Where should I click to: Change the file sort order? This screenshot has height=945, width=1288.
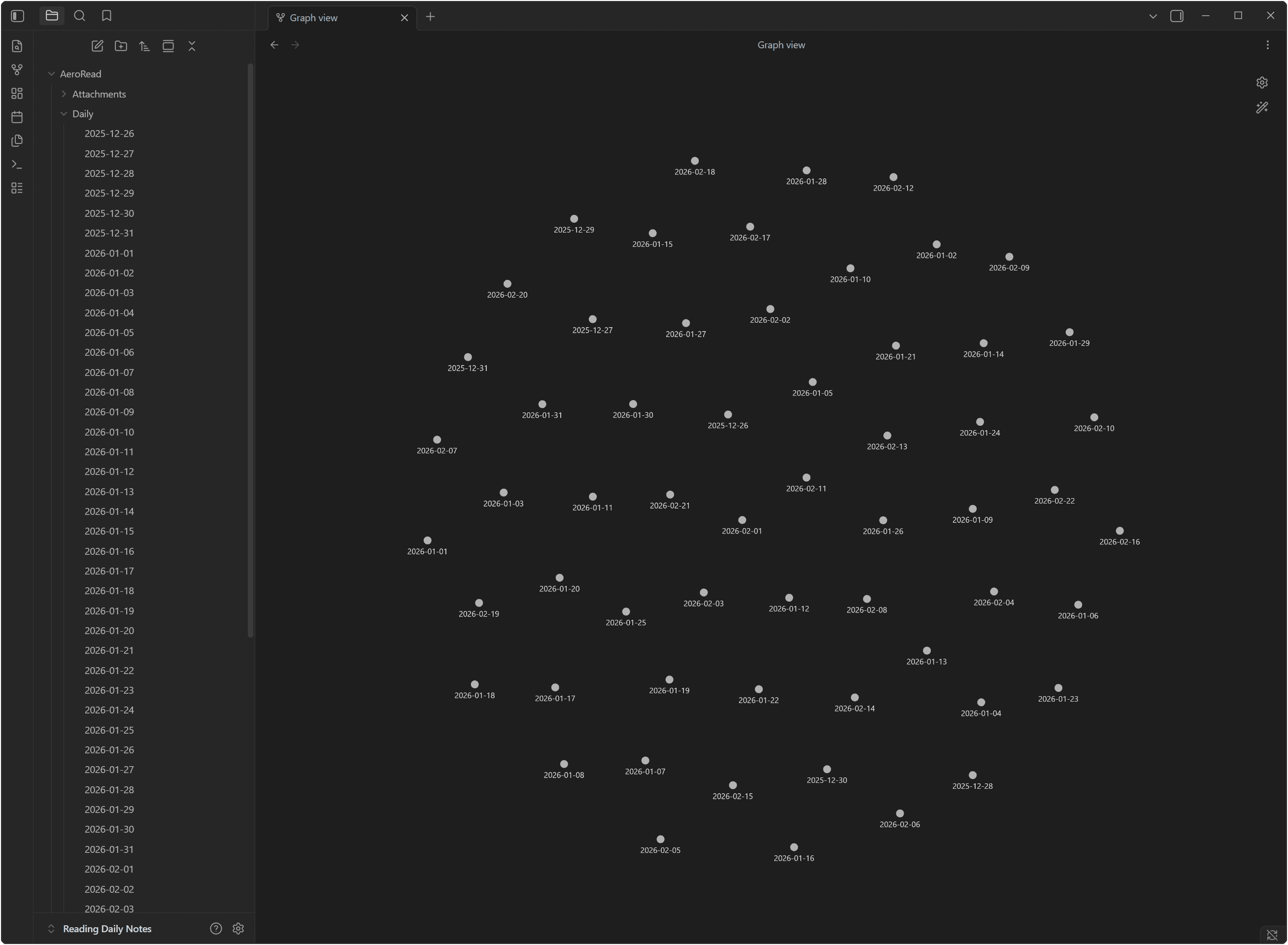pos(144,46)
